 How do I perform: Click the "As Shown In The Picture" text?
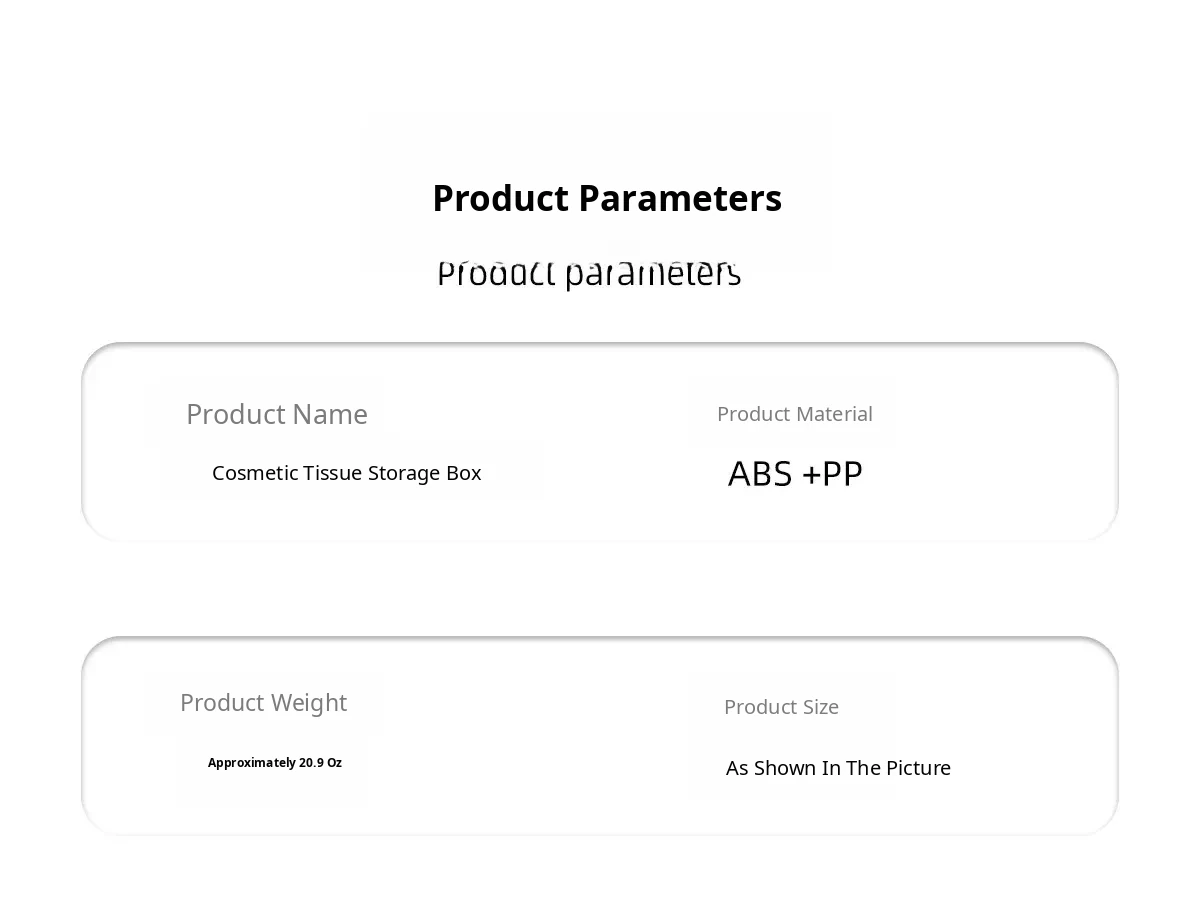pos(838,768)
